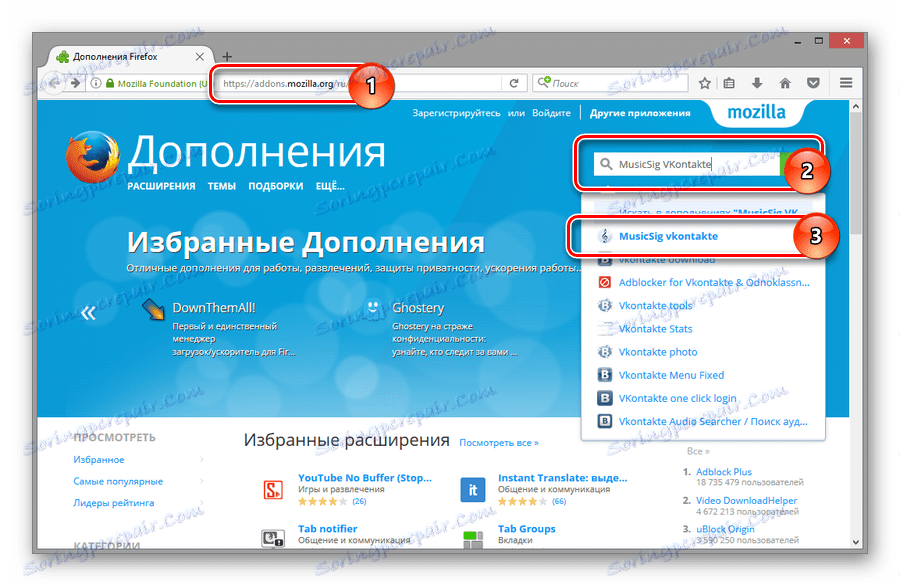This screenshot has width=900, height=586.
Task: Click the Reload page icon
Action: [x=514, y=83]
